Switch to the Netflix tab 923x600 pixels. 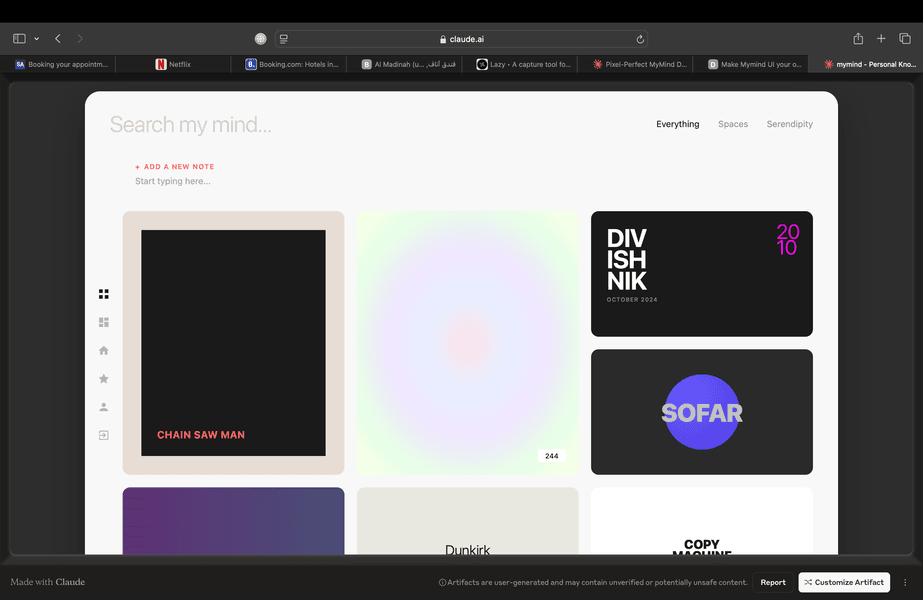pos(173,64)
